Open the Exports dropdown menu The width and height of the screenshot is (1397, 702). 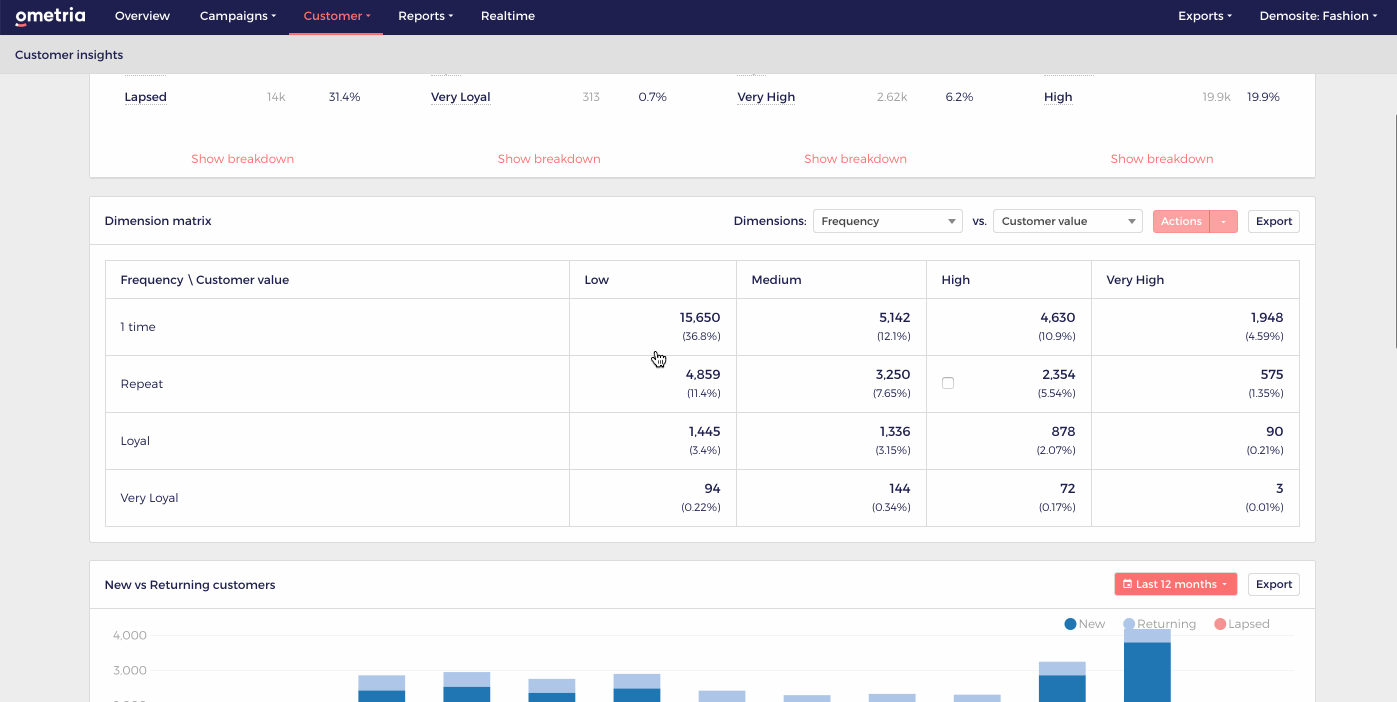(1205, 16)
